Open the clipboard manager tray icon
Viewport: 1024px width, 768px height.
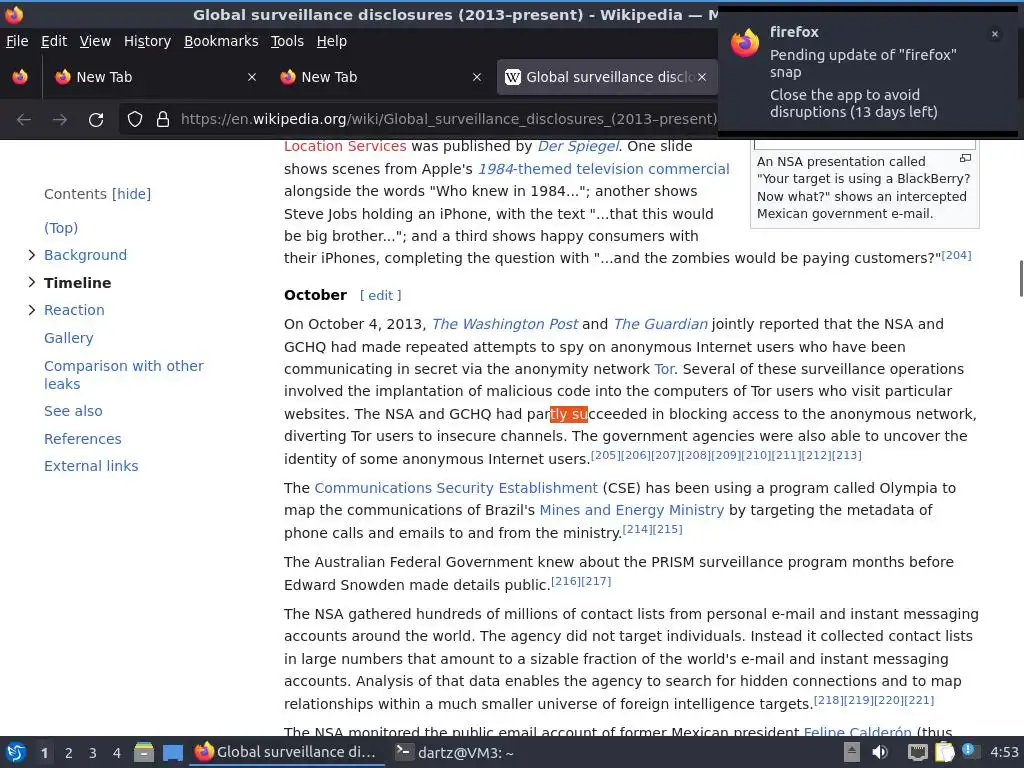tap(944, 752)
